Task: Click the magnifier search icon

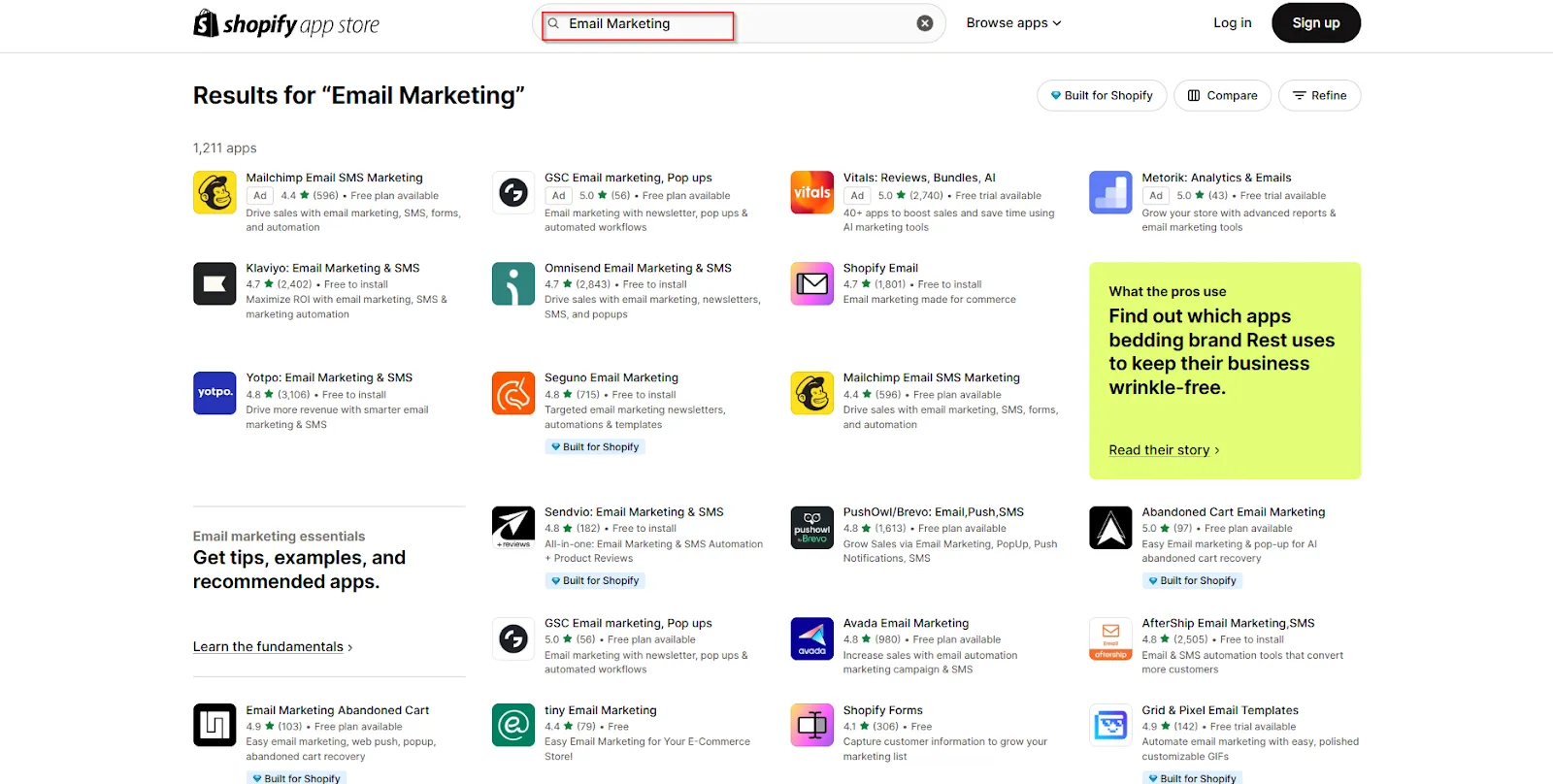Action: click(x=553, y=23)
